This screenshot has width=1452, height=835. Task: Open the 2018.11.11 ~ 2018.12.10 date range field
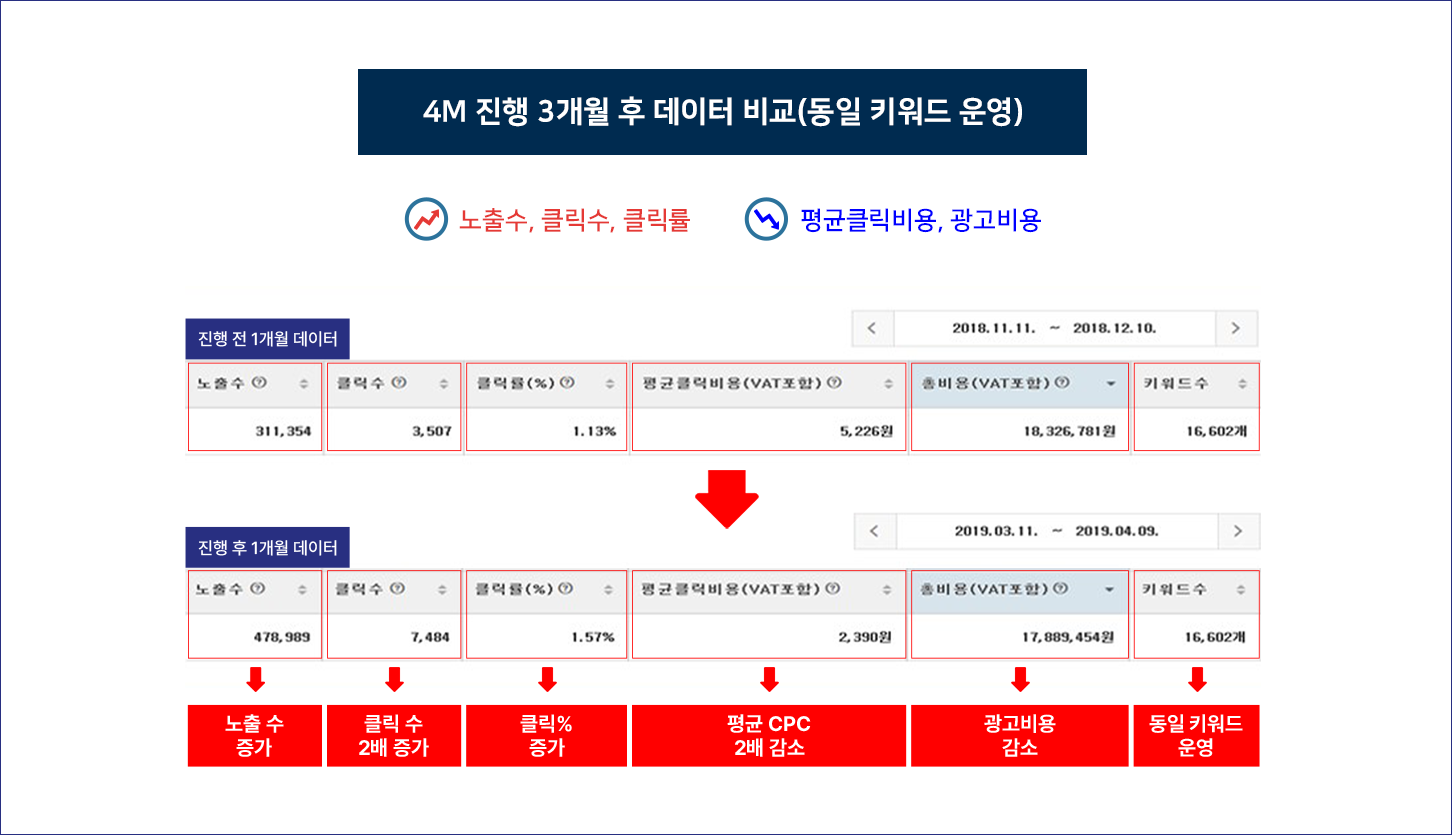click(x=1055, y=328)
